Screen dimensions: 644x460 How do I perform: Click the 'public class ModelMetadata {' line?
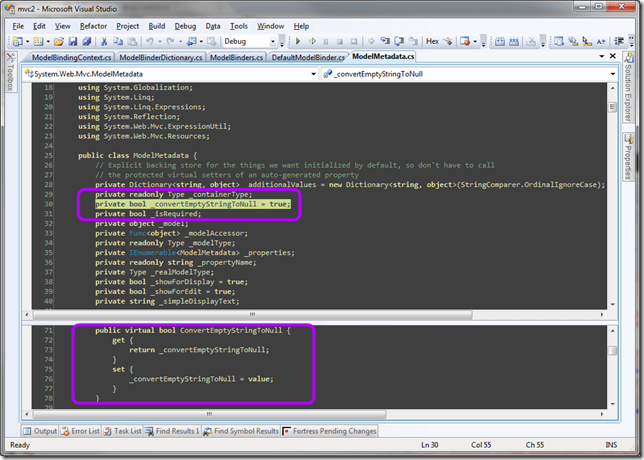coord(138,156)
